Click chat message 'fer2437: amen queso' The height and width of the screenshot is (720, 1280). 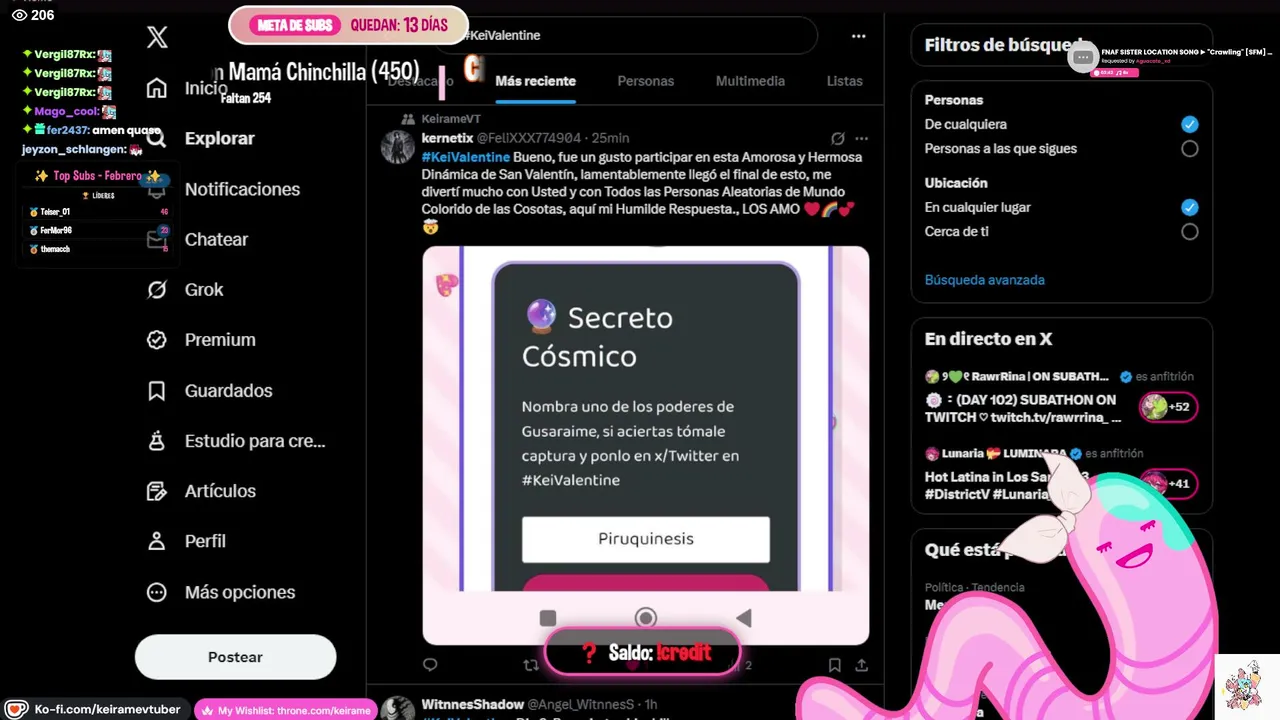pyautogui.click(x=92, y=130)
